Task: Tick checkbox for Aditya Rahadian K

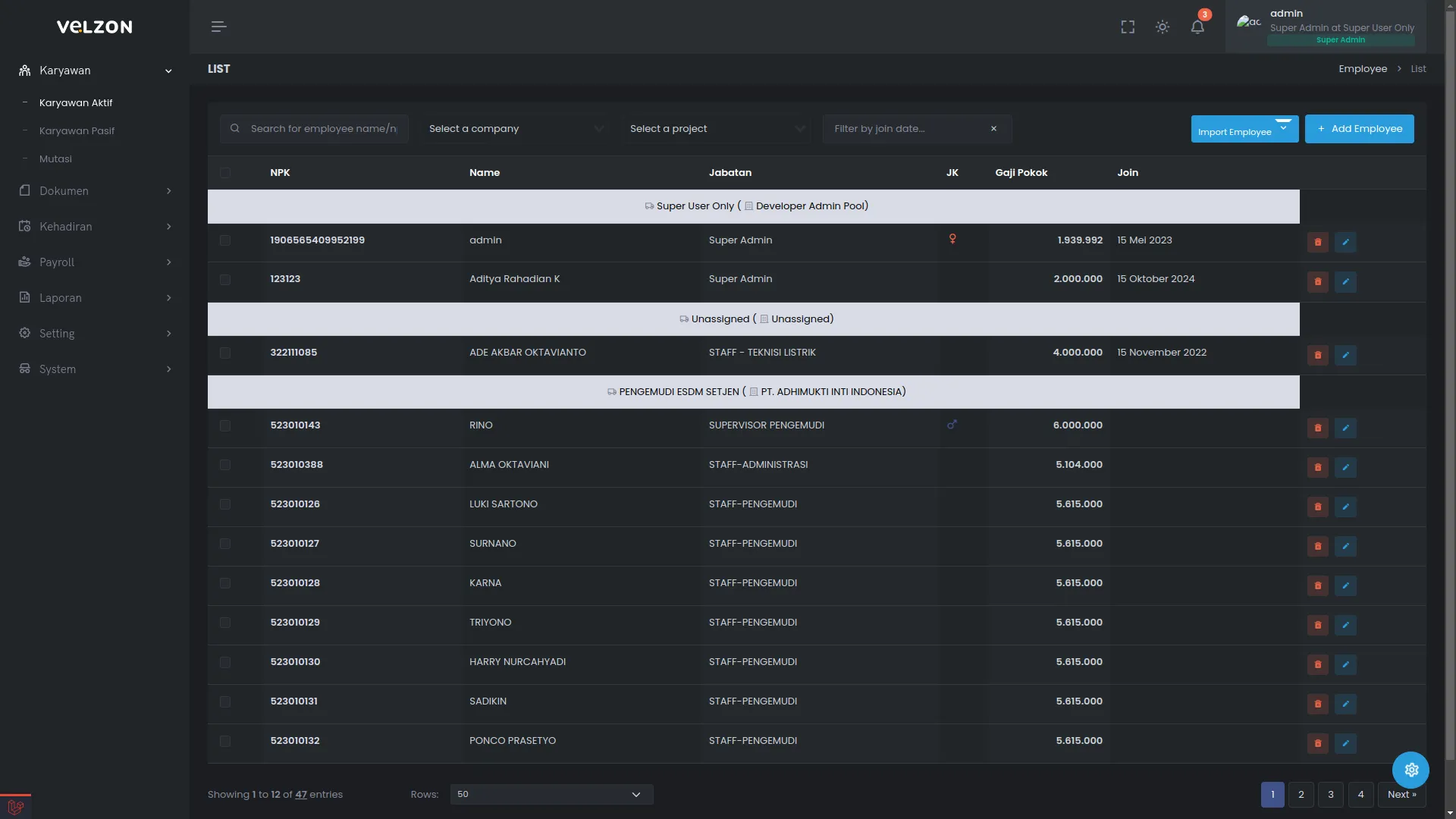Action: tap(225, 280)
